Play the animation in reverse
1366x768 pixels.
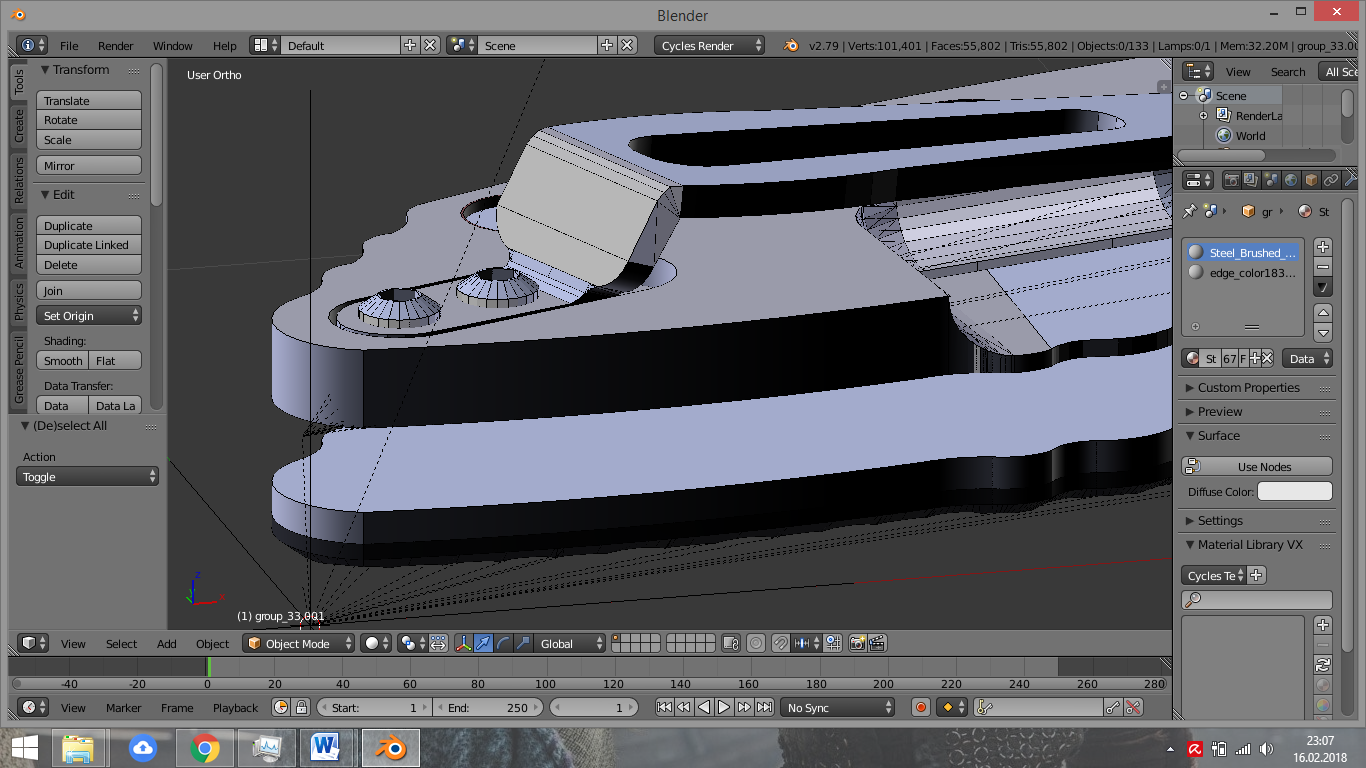pyautogui.click(x=704, y=707)
